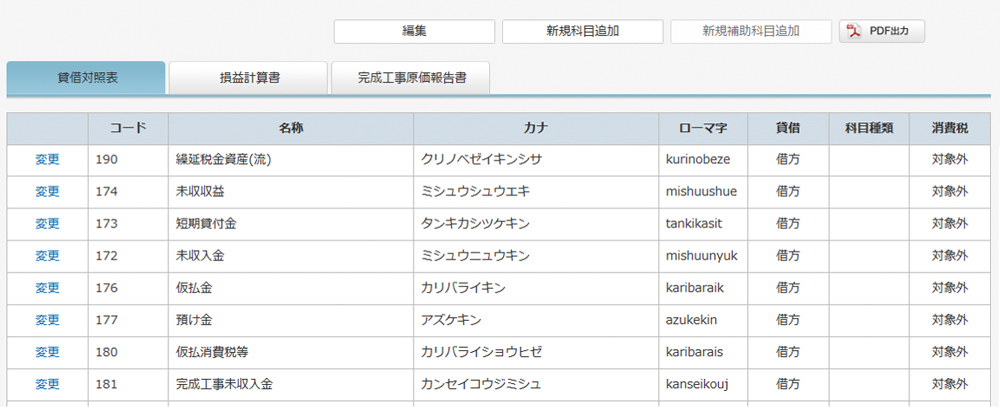Click the 新規科目追加 button
The height and width of the screenshot is (407, 1000).
click(582, 31)
